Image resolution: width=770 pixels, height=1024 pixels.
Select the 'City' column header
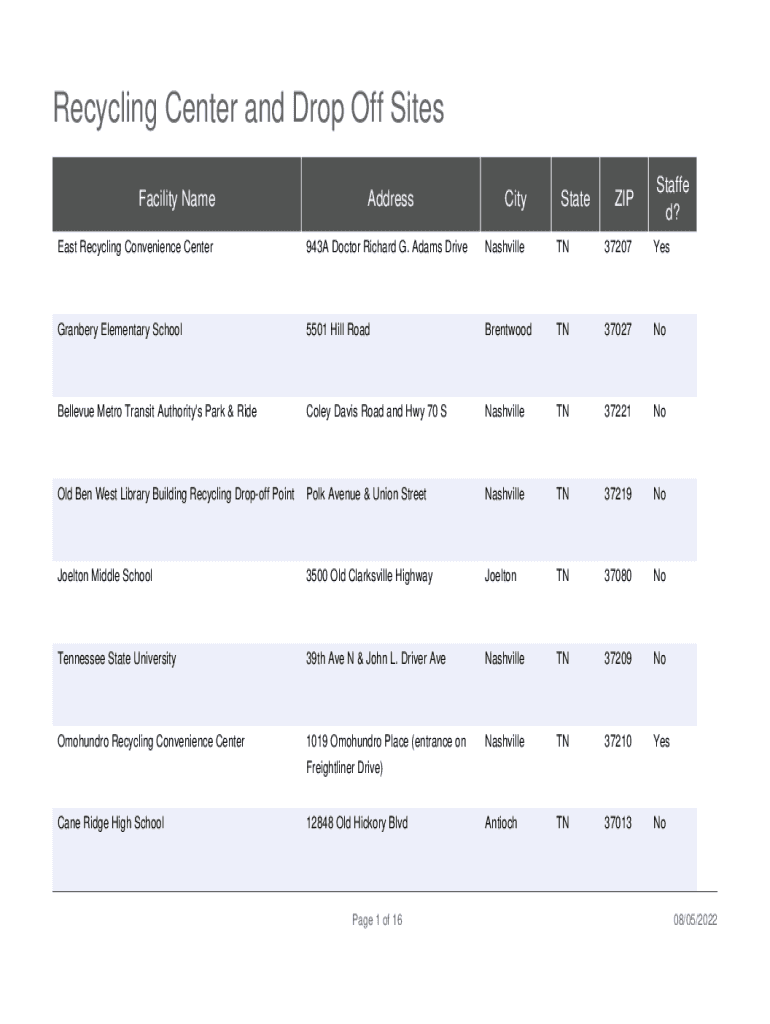coord(515,199)
